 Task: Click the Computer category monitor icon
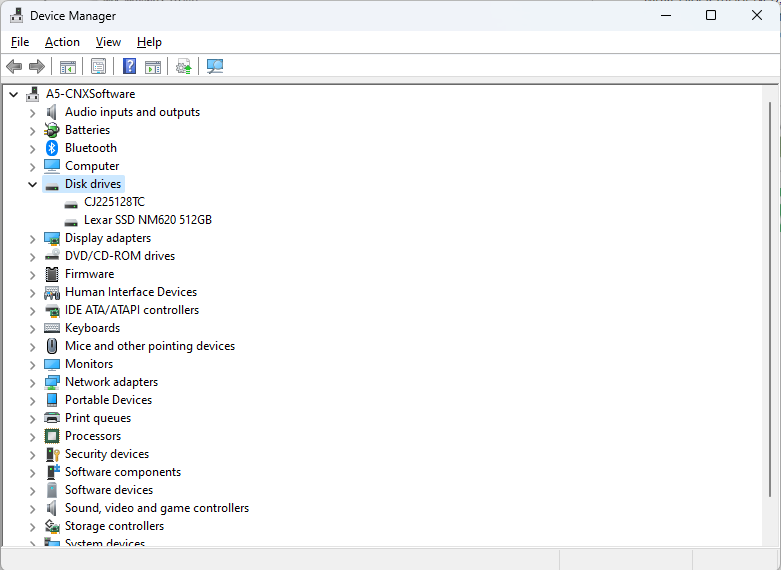(52, 166)
